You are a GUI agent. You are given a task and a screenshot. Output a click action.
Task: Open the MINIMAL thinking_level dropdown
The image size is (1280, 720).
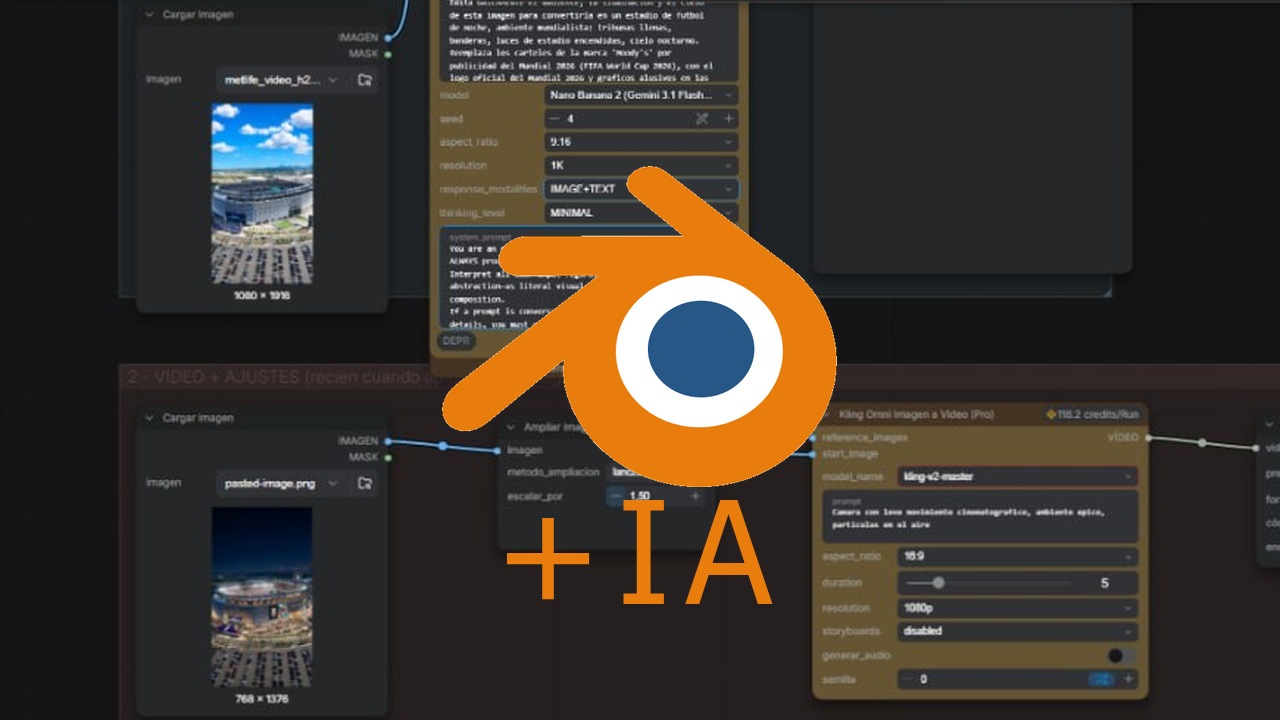point(641,212)
